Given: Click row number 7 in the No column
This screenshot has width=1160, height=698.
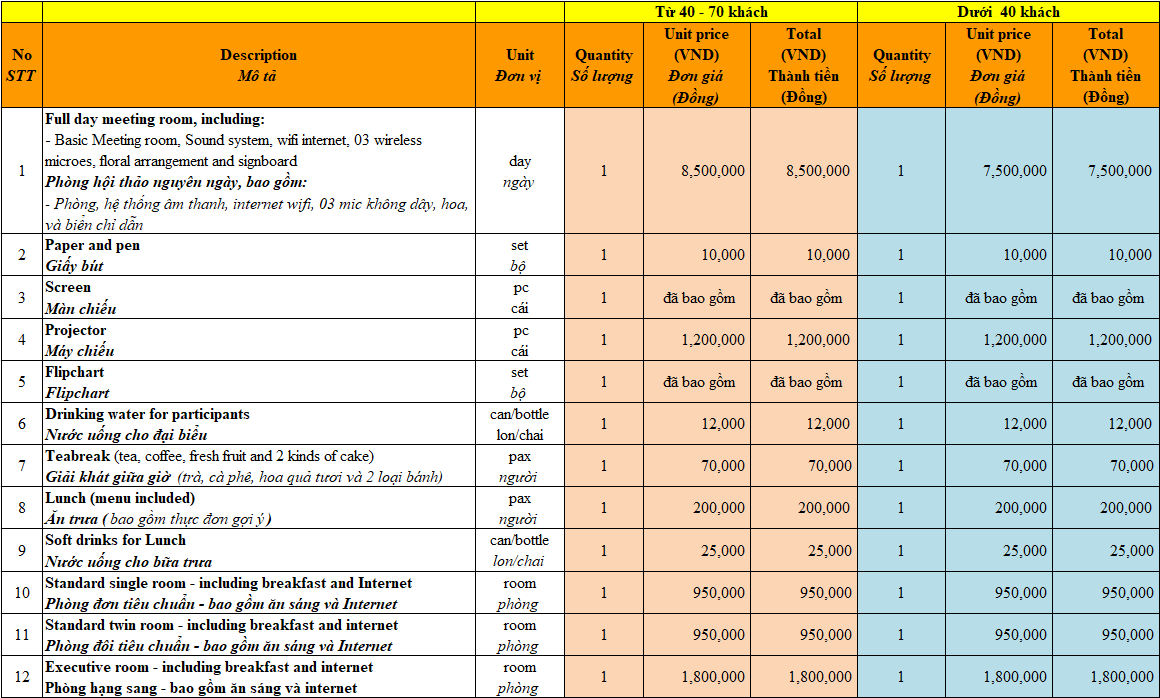Looking at the screenshot, I should pos(21,466).
